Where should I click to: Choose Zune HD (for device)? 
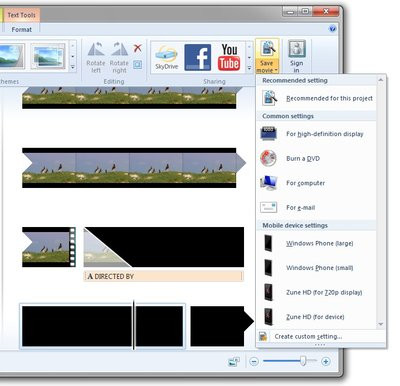[316, 317]
